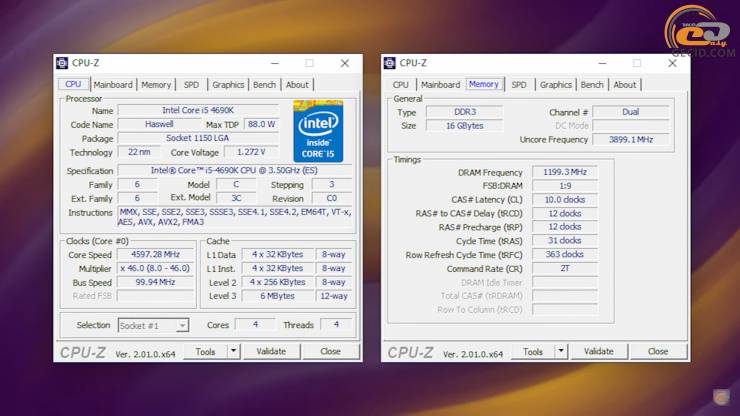
Task: Click the Multiplier value x 46.0
Action: pos(155,268)
